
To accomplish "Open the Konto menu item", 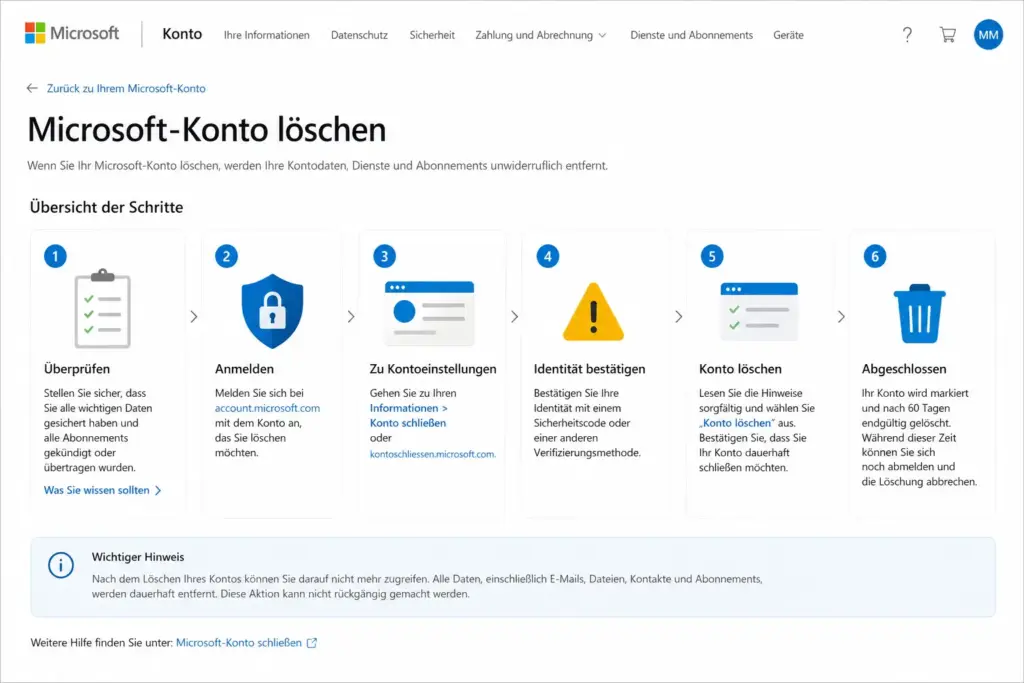I will [182, 34].
